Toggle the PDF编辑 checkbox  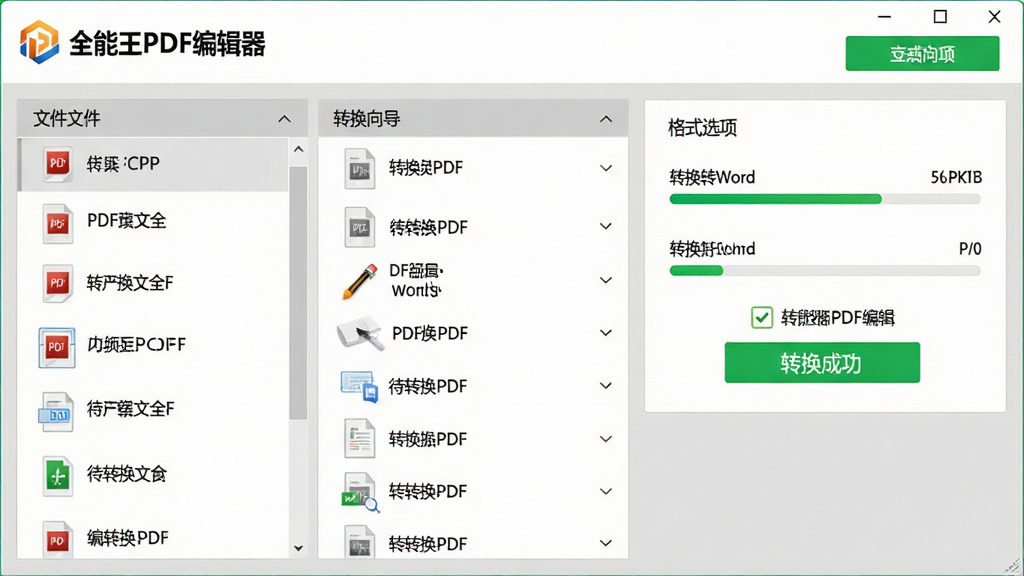[761, 317]
